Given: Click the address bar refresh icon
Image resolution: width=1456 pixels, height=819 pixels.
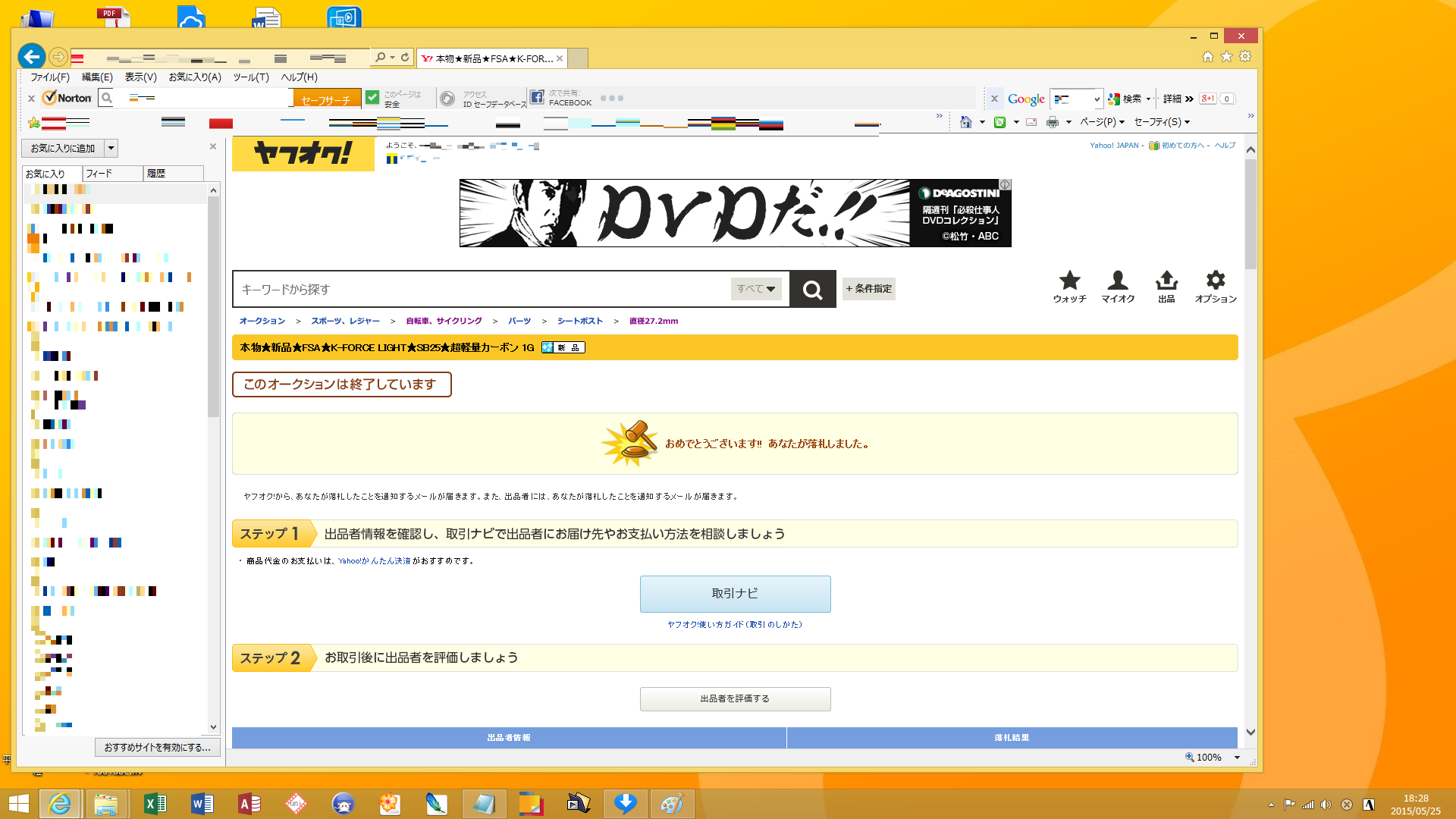Looking at the screenshot, I should 406,57.
